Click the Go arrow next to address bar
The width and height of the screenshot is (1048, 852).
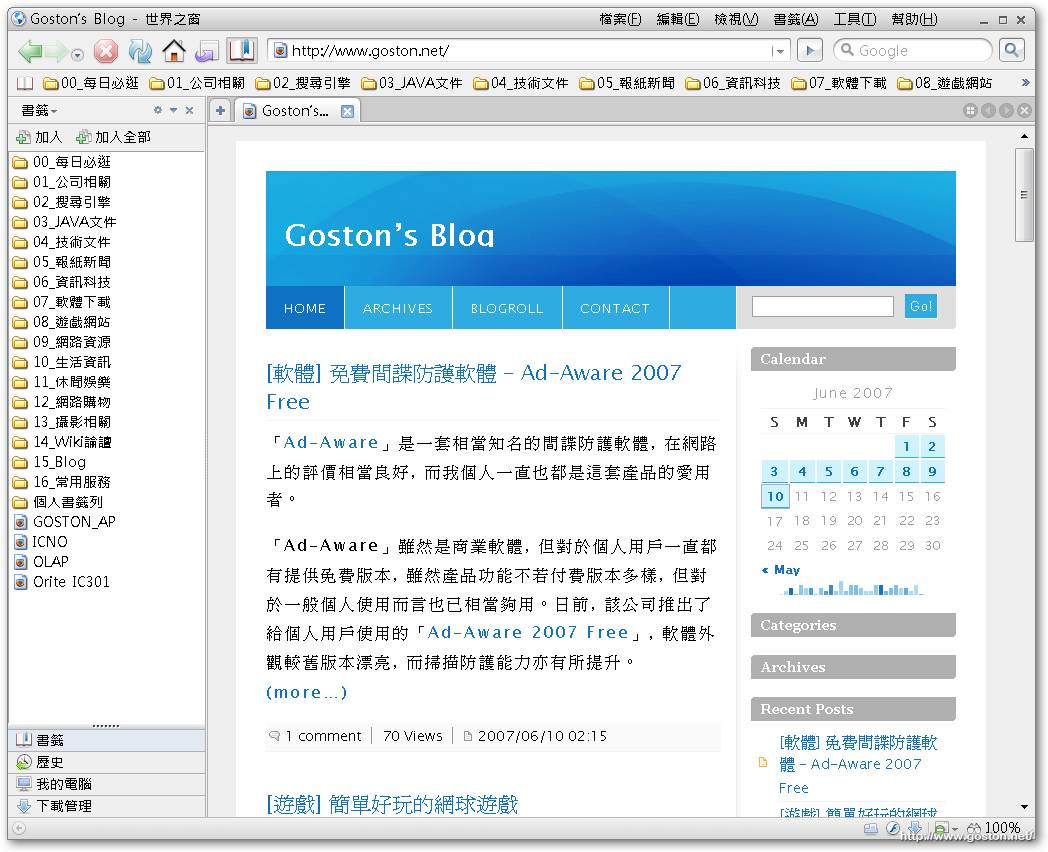pos(810,50)
